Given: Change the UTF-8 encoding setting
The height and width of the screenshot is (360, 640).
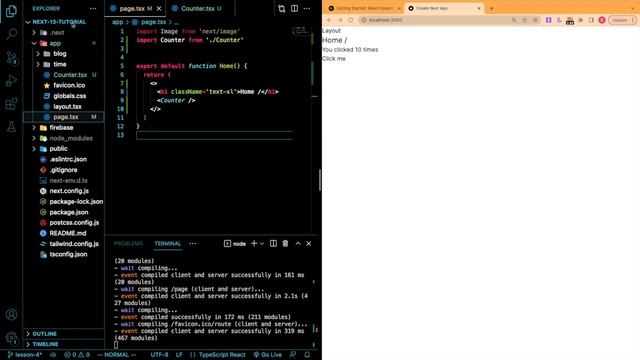Looking at the screenshot, I should click(x=159, y=355).
